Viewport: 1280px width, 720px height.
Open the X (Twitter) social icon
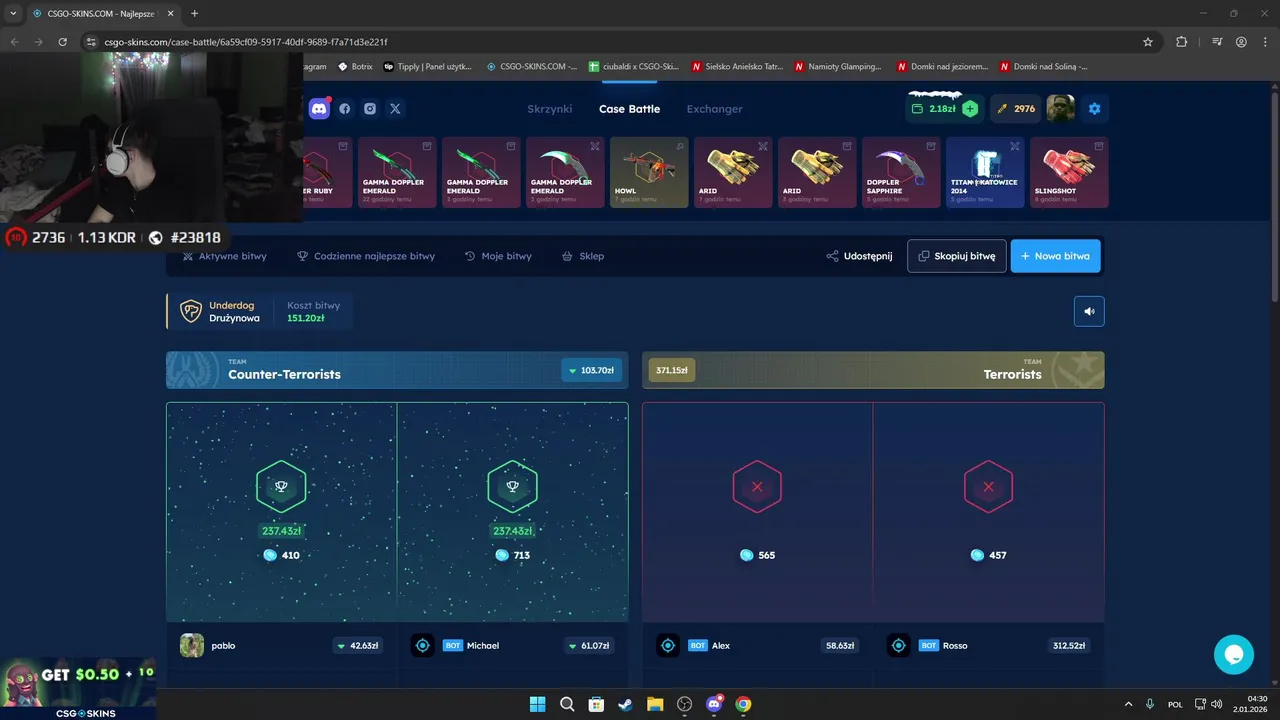point(395,108)
